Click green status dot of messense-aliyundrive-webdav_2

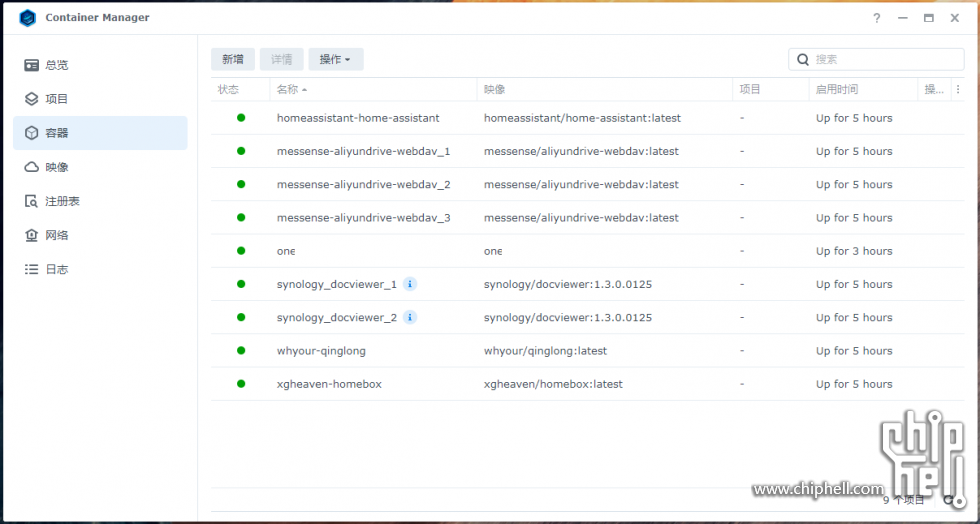pyautogui.click(x=241, y=184)
